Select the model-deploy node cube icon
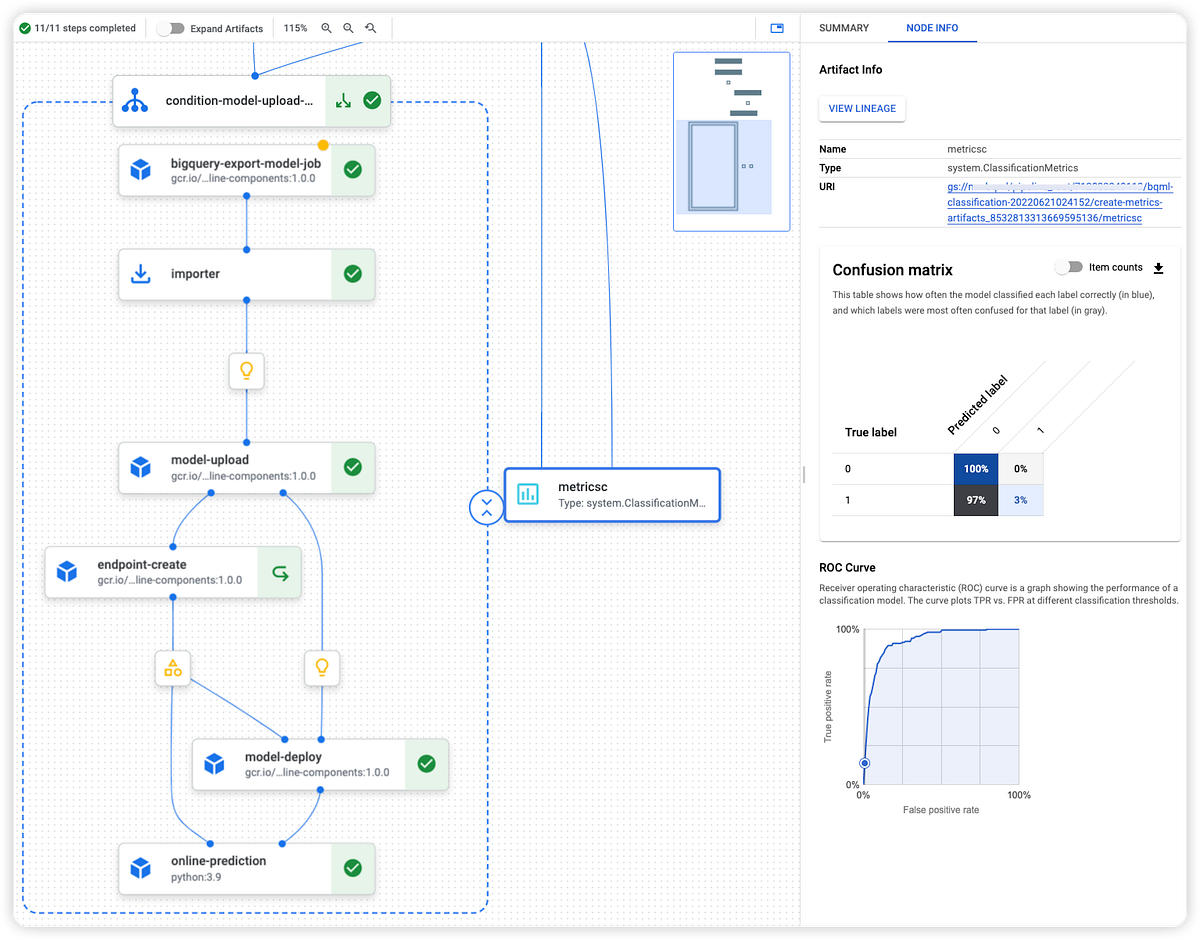1200x940 pixels. (x=213, y=763)
